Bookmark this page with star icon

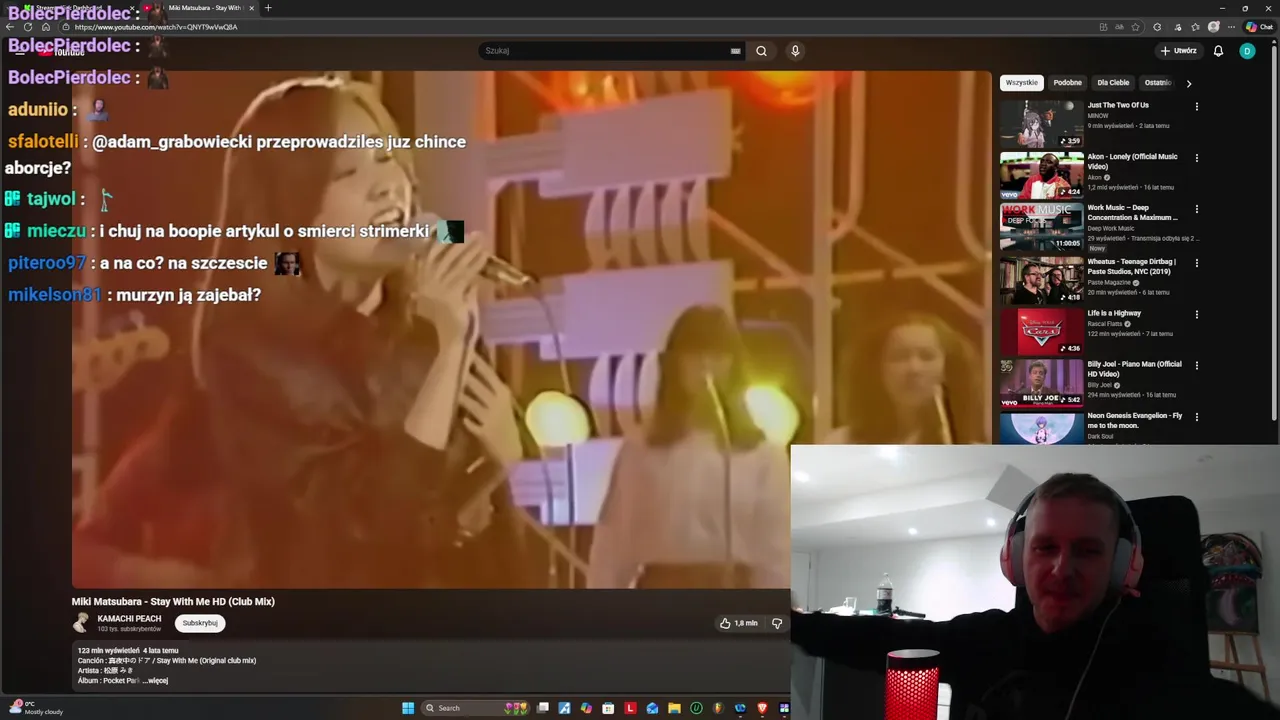click(x=1135, y=27)
